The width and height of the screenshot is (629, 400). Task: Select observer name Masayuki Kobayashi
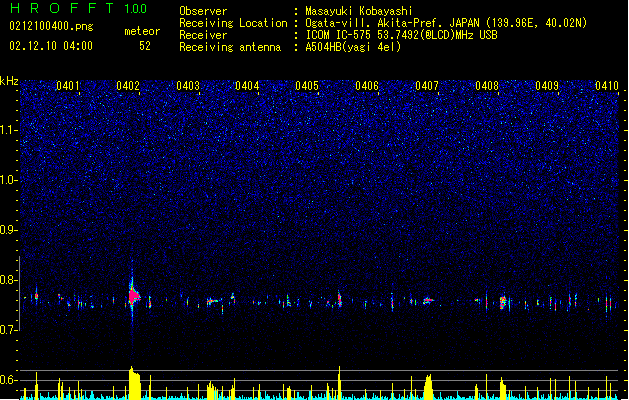click(359, 11)
